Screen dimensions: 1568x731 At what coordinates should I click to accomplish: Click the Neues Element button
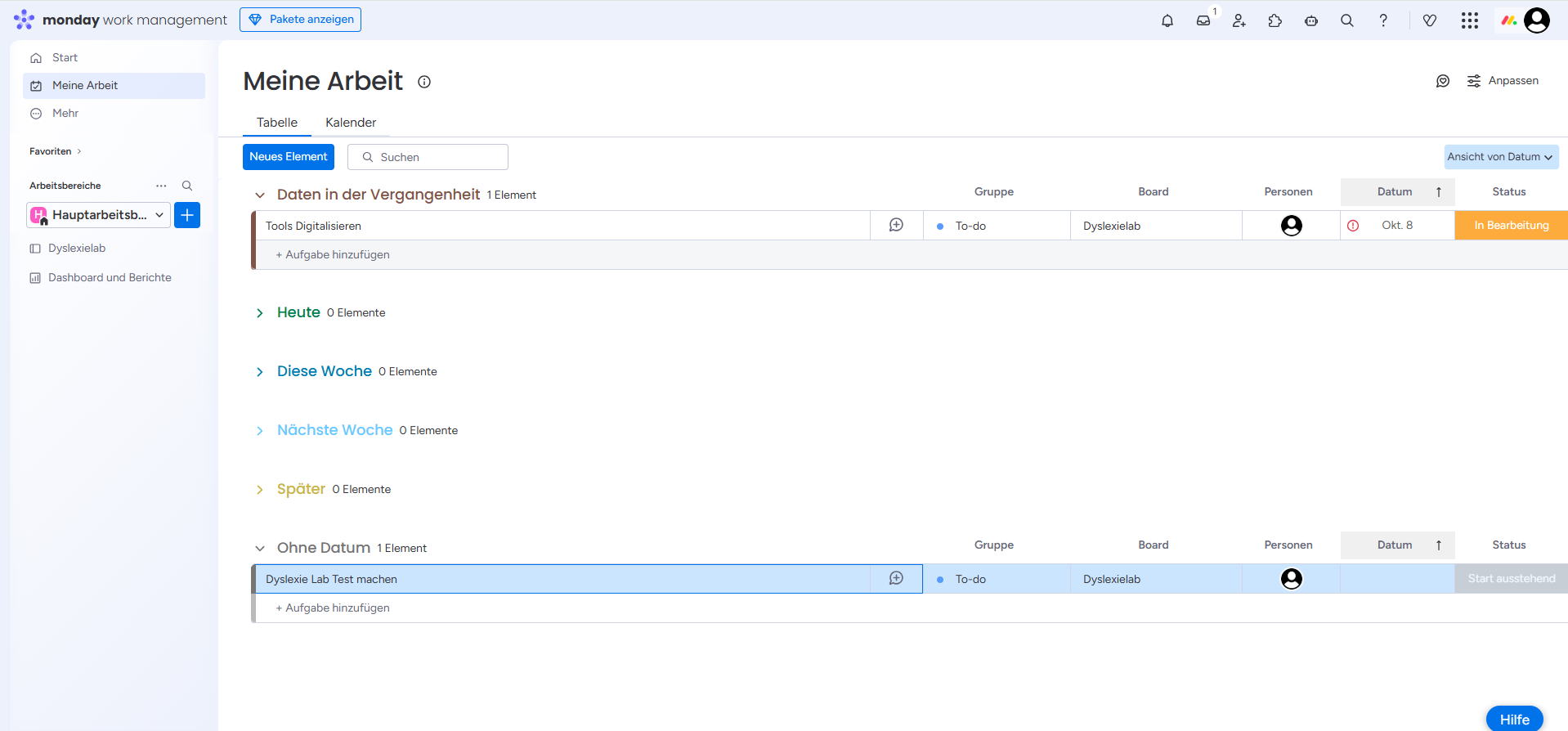[x=288, y=157]
